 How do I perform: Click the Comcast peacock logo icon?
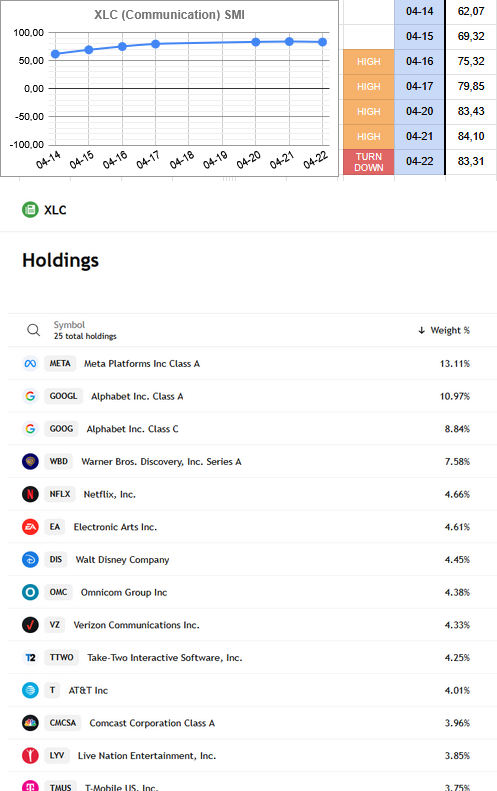(30, 723)
